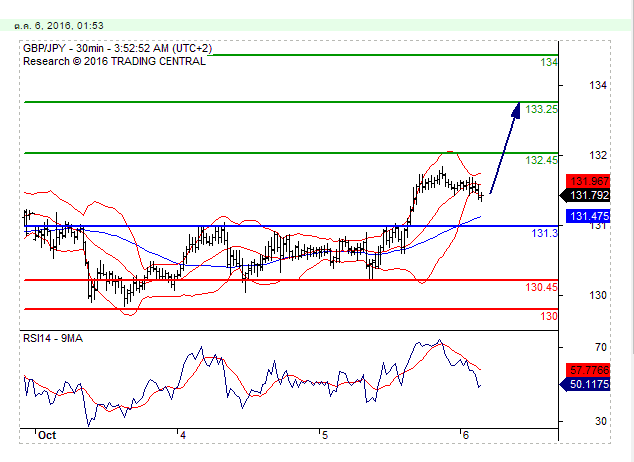Select the 5 date label on time axis
Viewport: 634px width, 462px height.
(325, 435)
